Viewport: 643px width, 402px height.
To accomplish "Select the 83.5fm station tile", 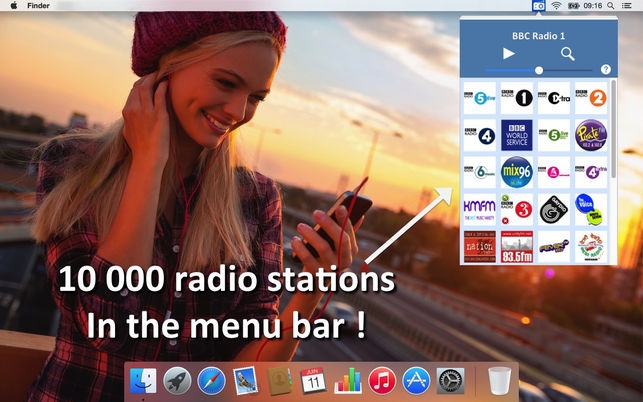I will point(517,247).
